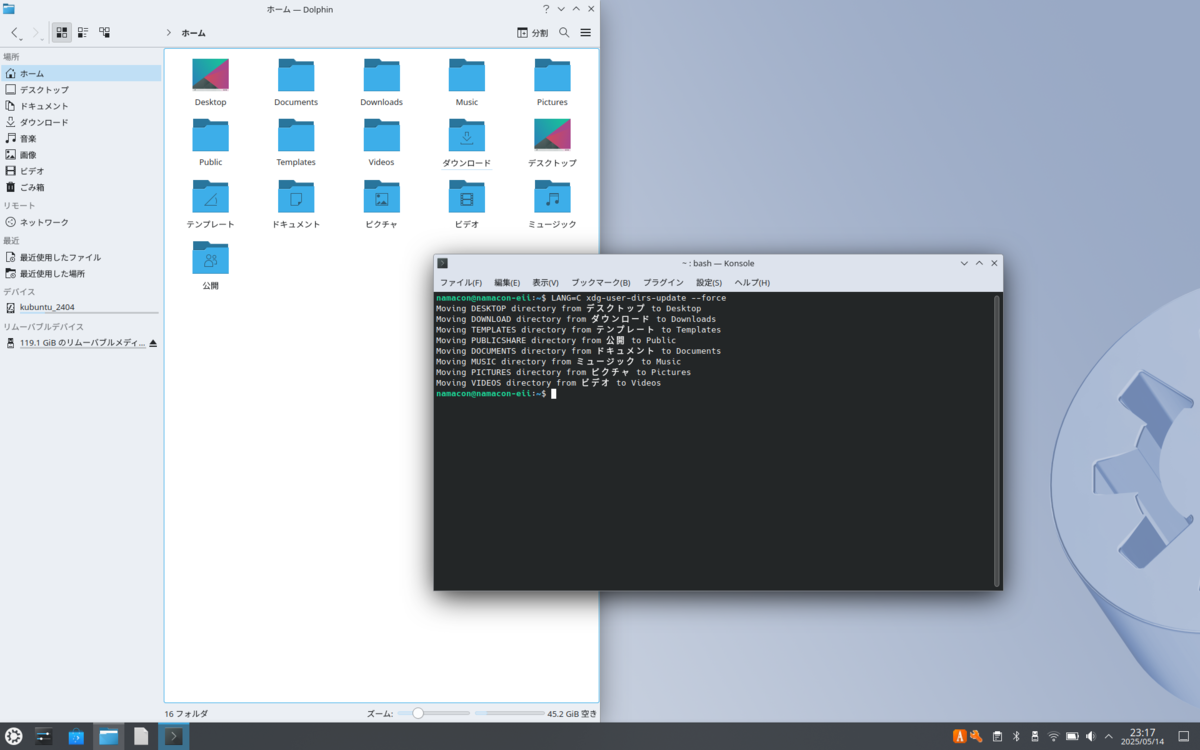
Task: Switch Dolphin to compact view mode
Action: [x=83, y=33]
